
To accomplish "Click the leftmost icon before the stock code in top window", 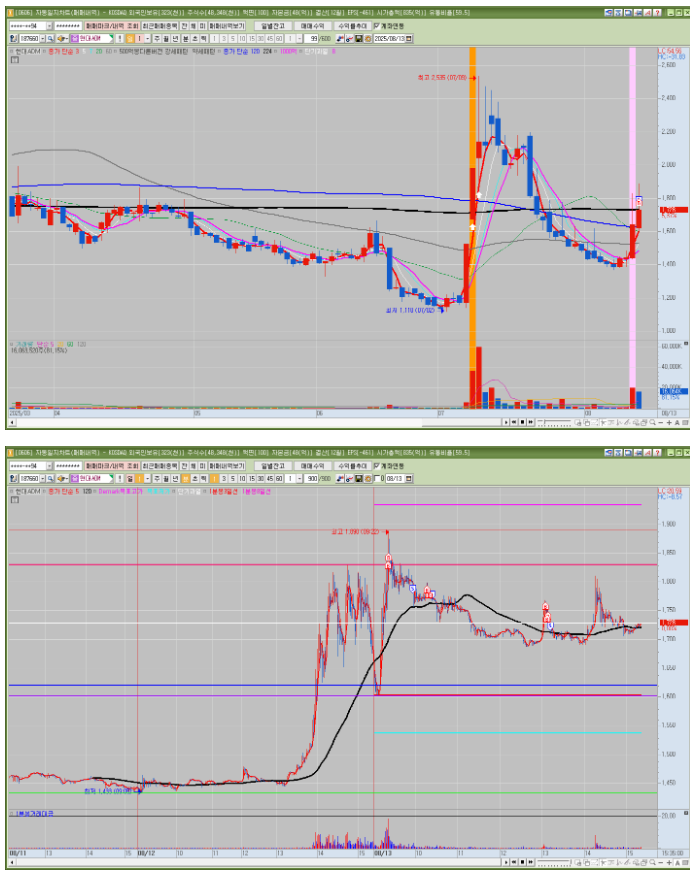I will tap(13, 39).
